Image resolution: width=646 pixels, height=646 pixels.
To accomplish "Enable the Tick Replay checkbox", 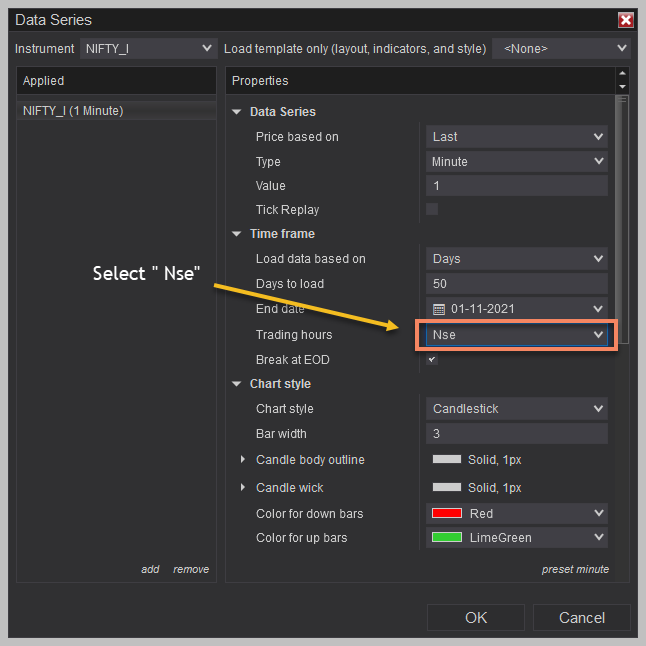I will (x=432, y=209).
